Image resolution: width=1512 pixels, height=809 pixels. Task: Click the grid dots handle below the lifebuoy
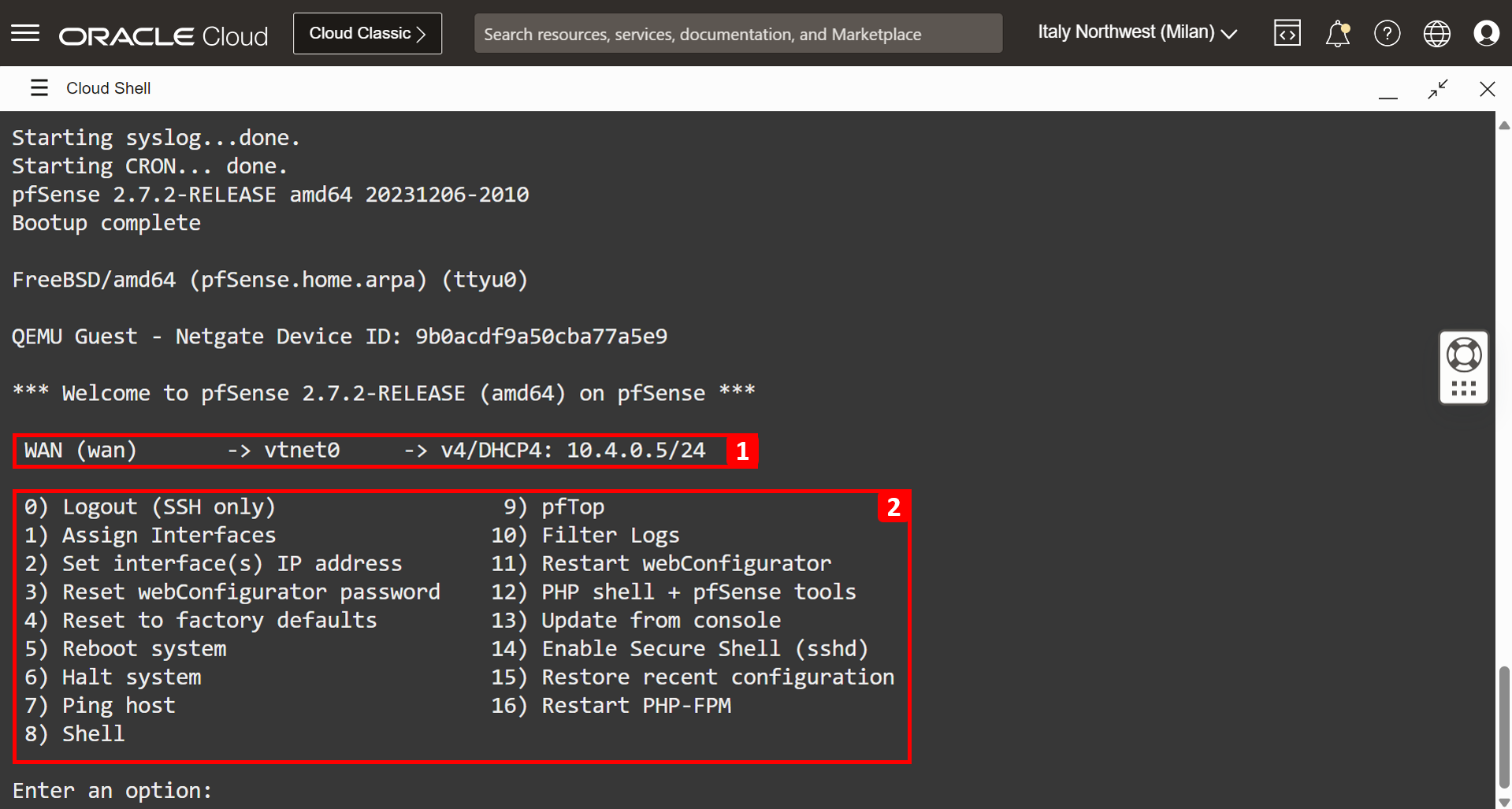(1464, 389)
